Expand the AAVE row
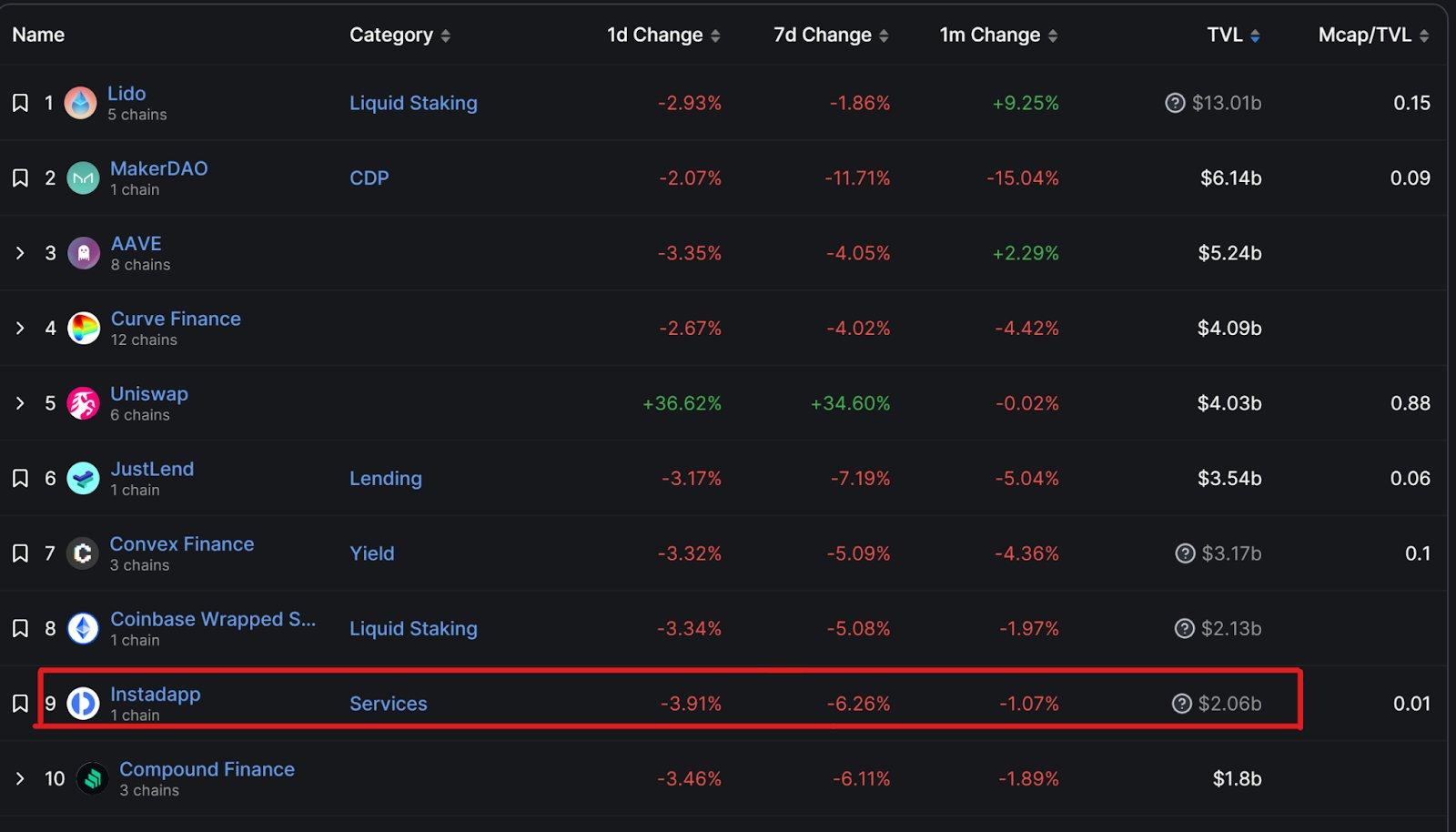 20,253
